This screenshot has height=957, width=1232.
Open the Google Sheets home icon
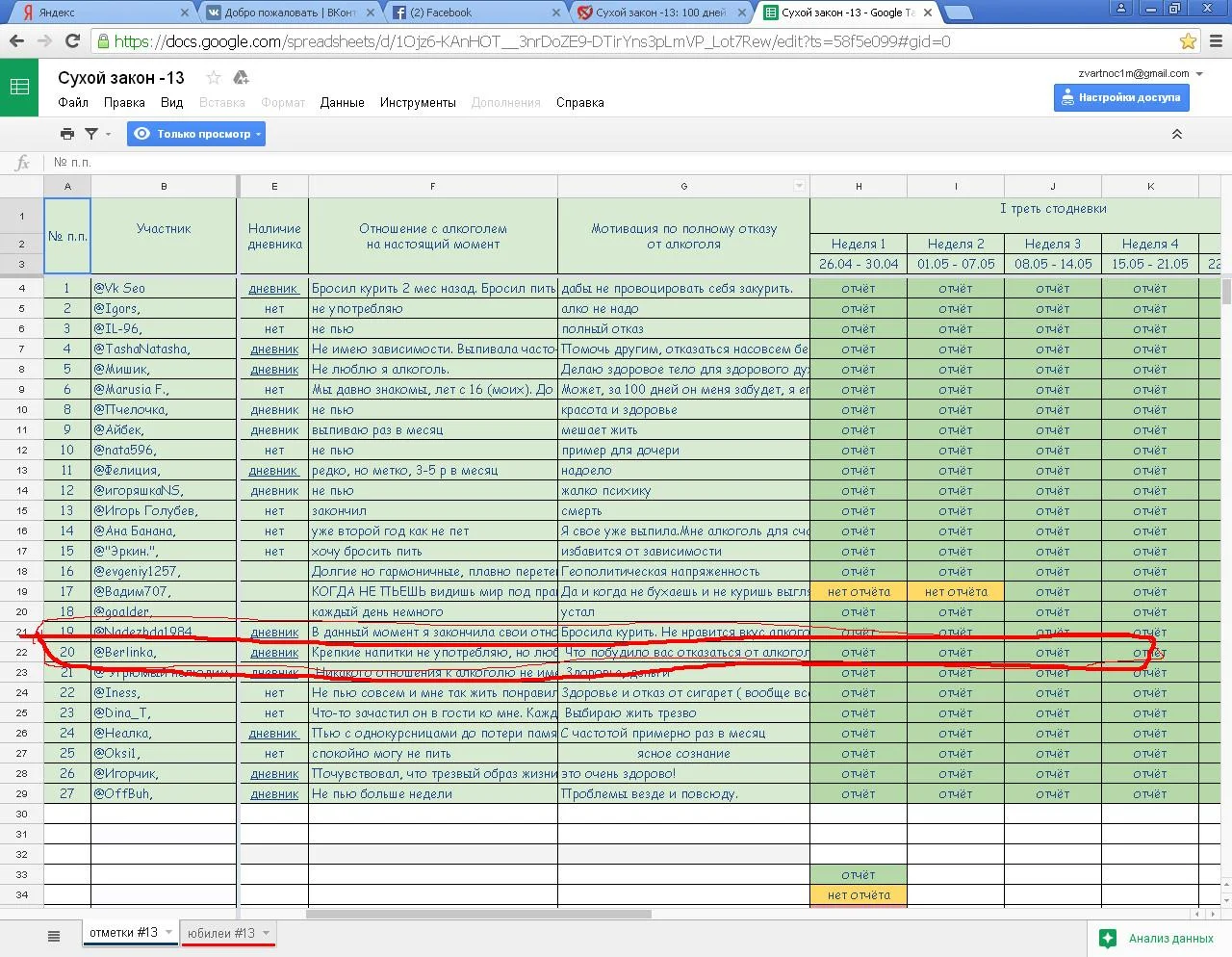point(19,88)
